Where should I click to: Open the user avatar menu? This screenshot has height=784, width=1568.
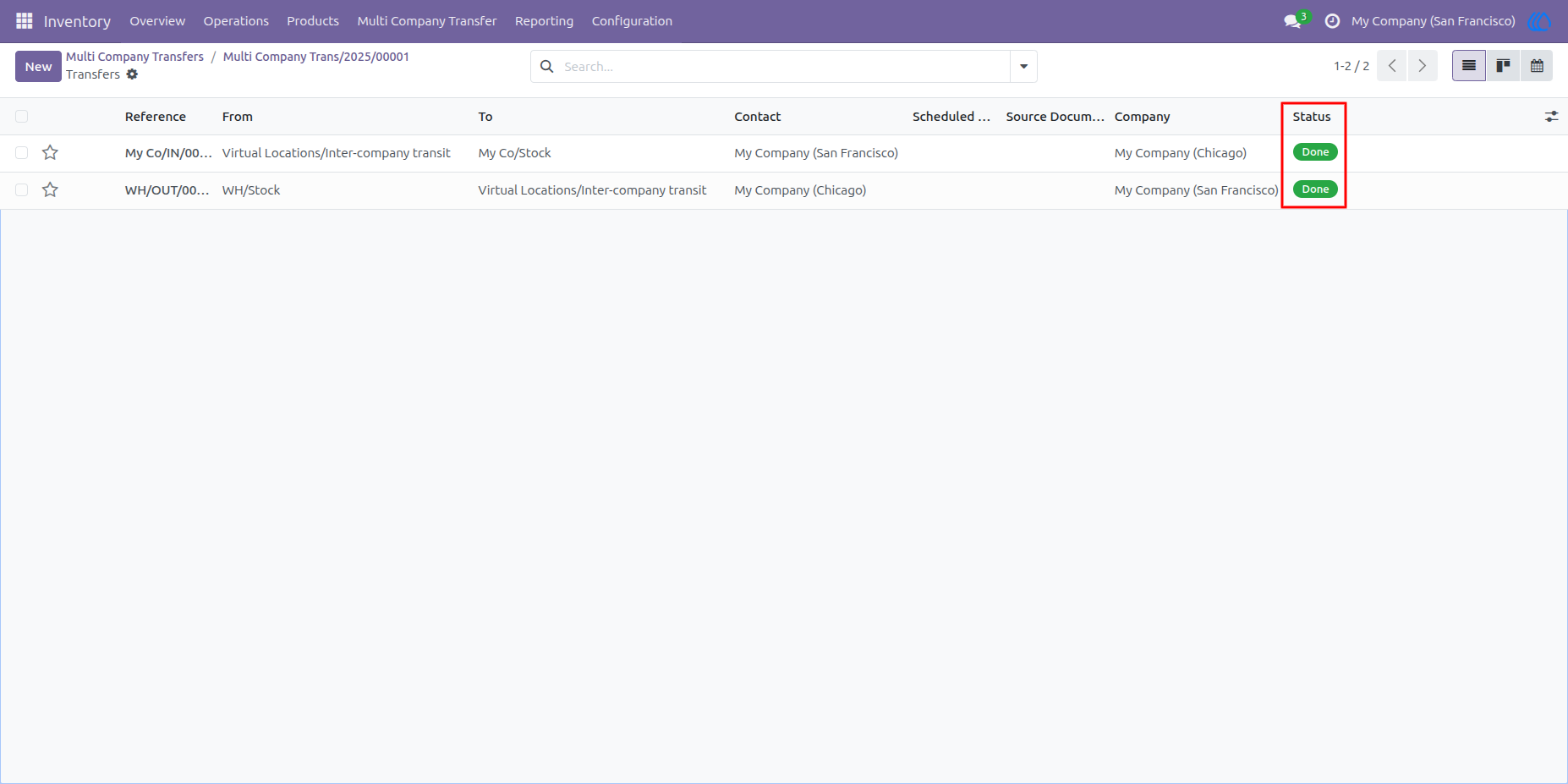[x=1539, y=21]
